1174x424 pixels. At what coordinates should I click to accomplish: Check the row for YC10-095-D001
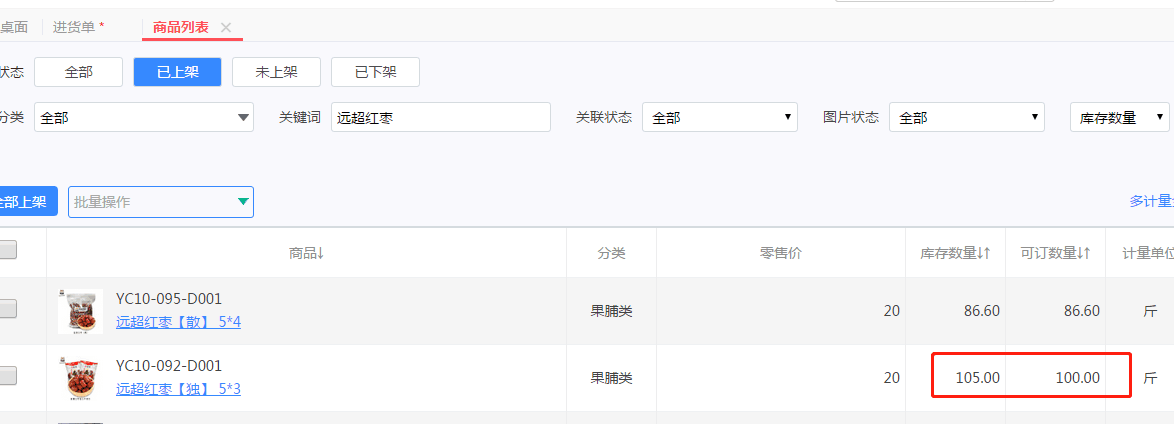tap(7, 309)
